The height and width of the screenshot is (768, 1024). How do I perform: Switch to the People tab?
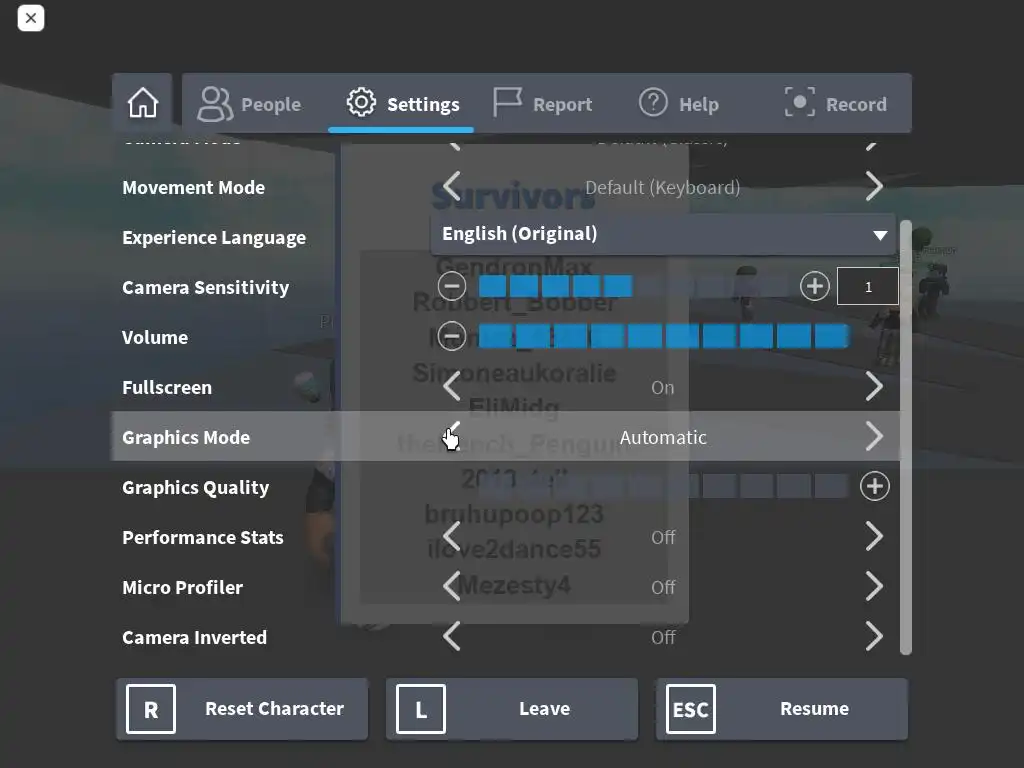pos(250,104)
